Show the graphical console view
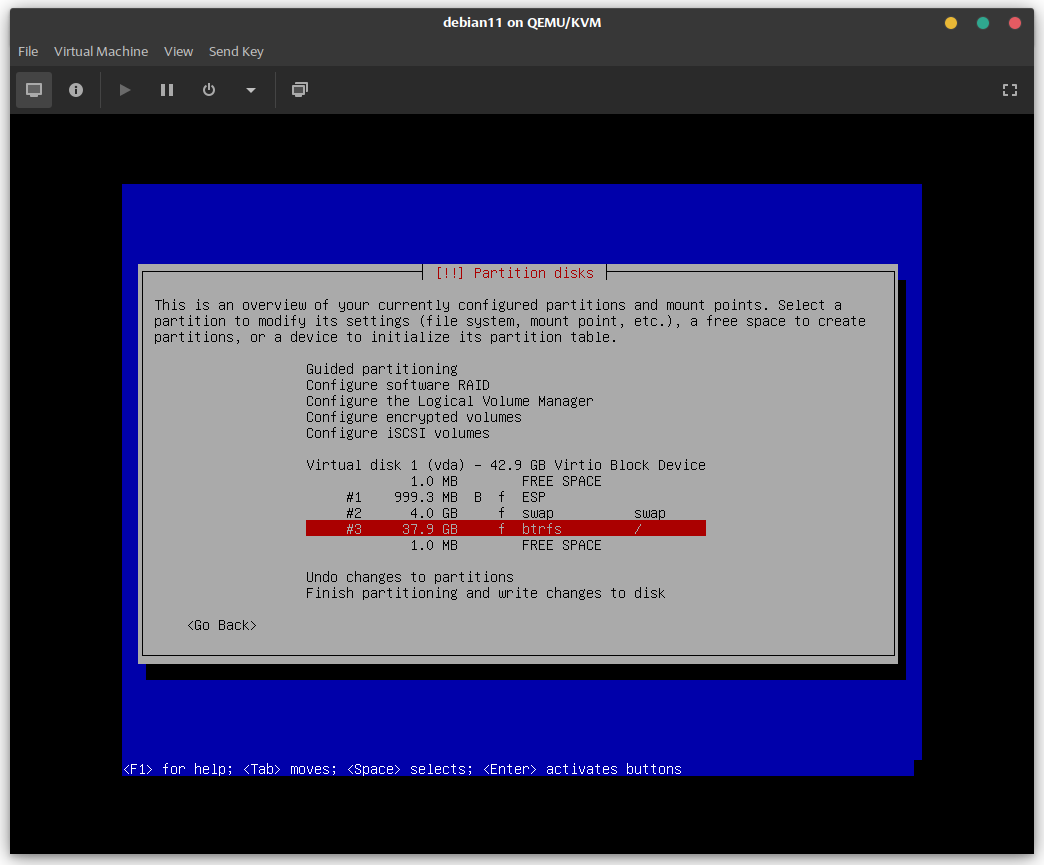The height and width of the screenshot is (865, 1044). 34,90
